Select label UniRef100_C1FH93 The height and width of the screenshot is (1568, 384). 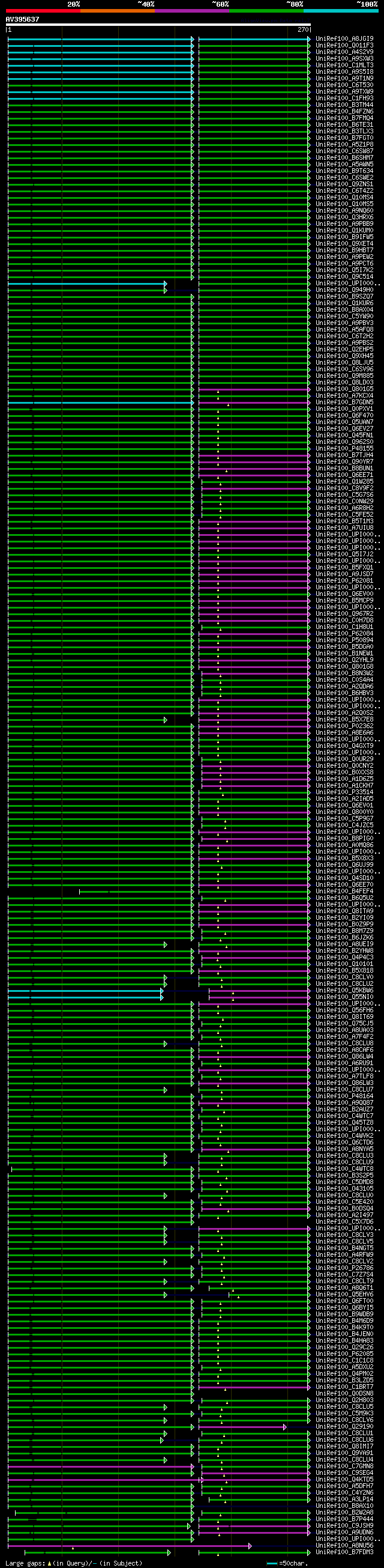(x=344, y=98)
